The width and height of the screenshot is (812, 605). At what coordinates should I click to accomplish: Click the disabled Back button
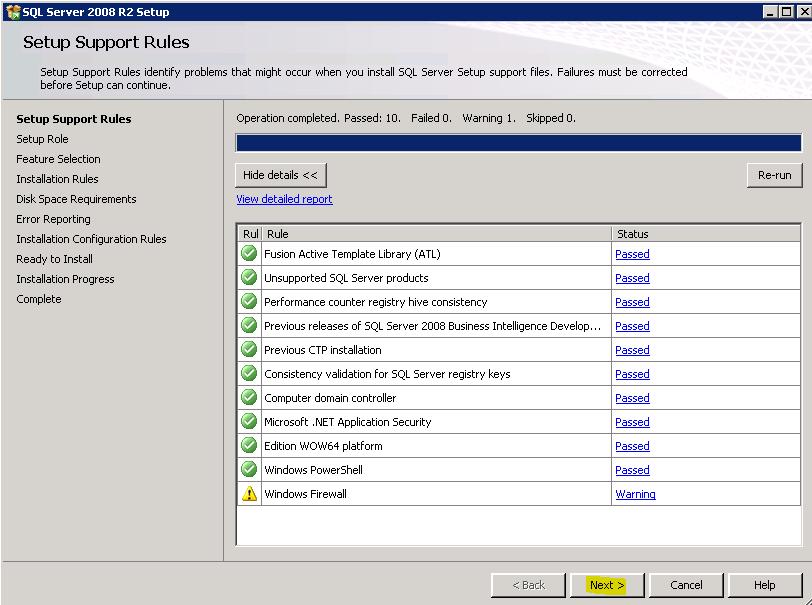(528, 585)
